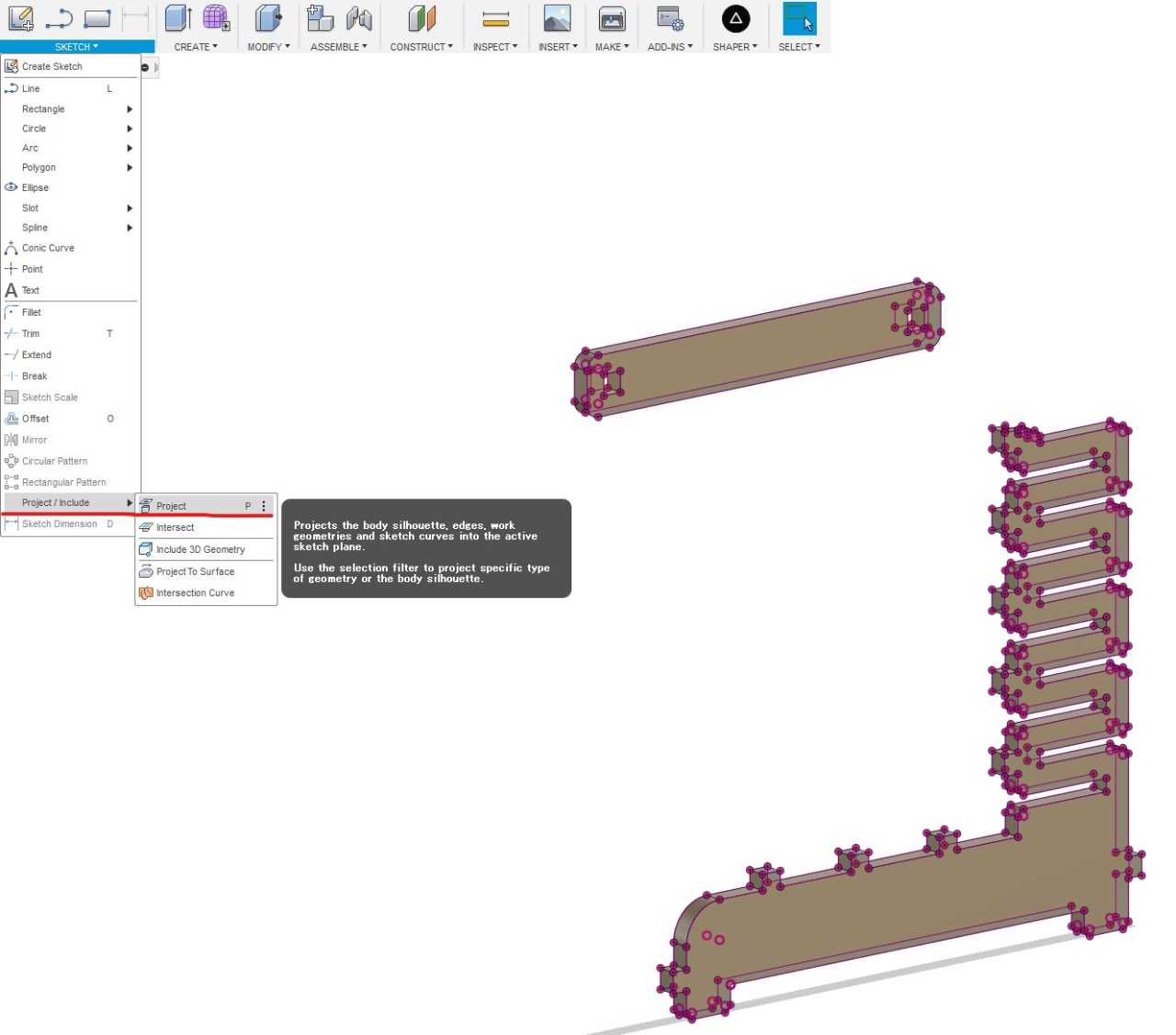
Task: Click the three-dot icon beside Project
Action: (264, 506)
